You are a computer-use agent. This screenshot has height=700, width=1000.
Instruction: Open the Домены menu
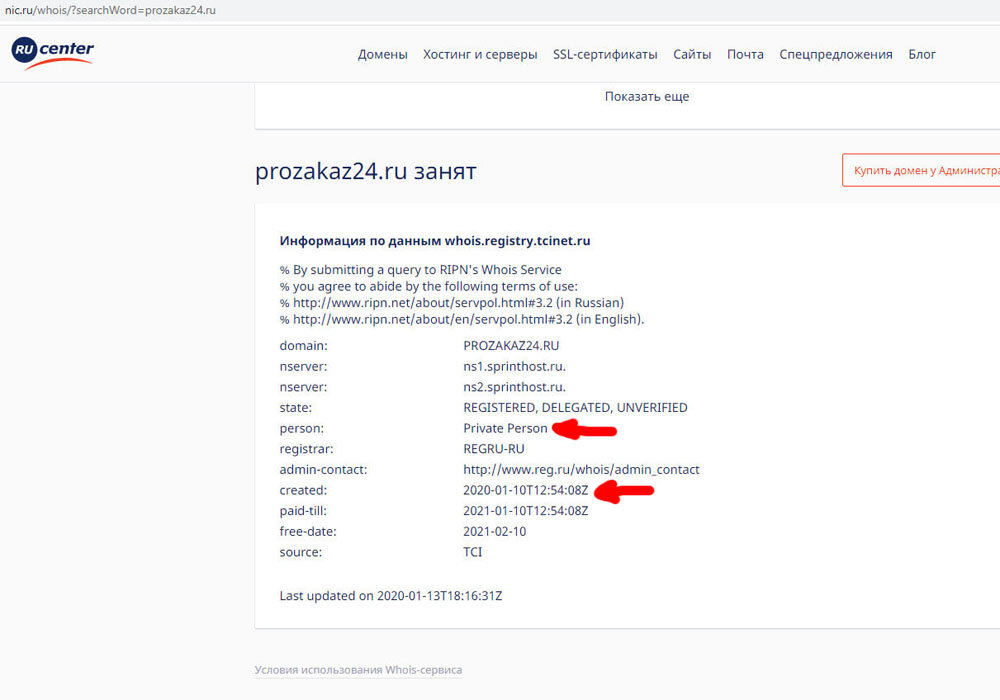[383, 55]
